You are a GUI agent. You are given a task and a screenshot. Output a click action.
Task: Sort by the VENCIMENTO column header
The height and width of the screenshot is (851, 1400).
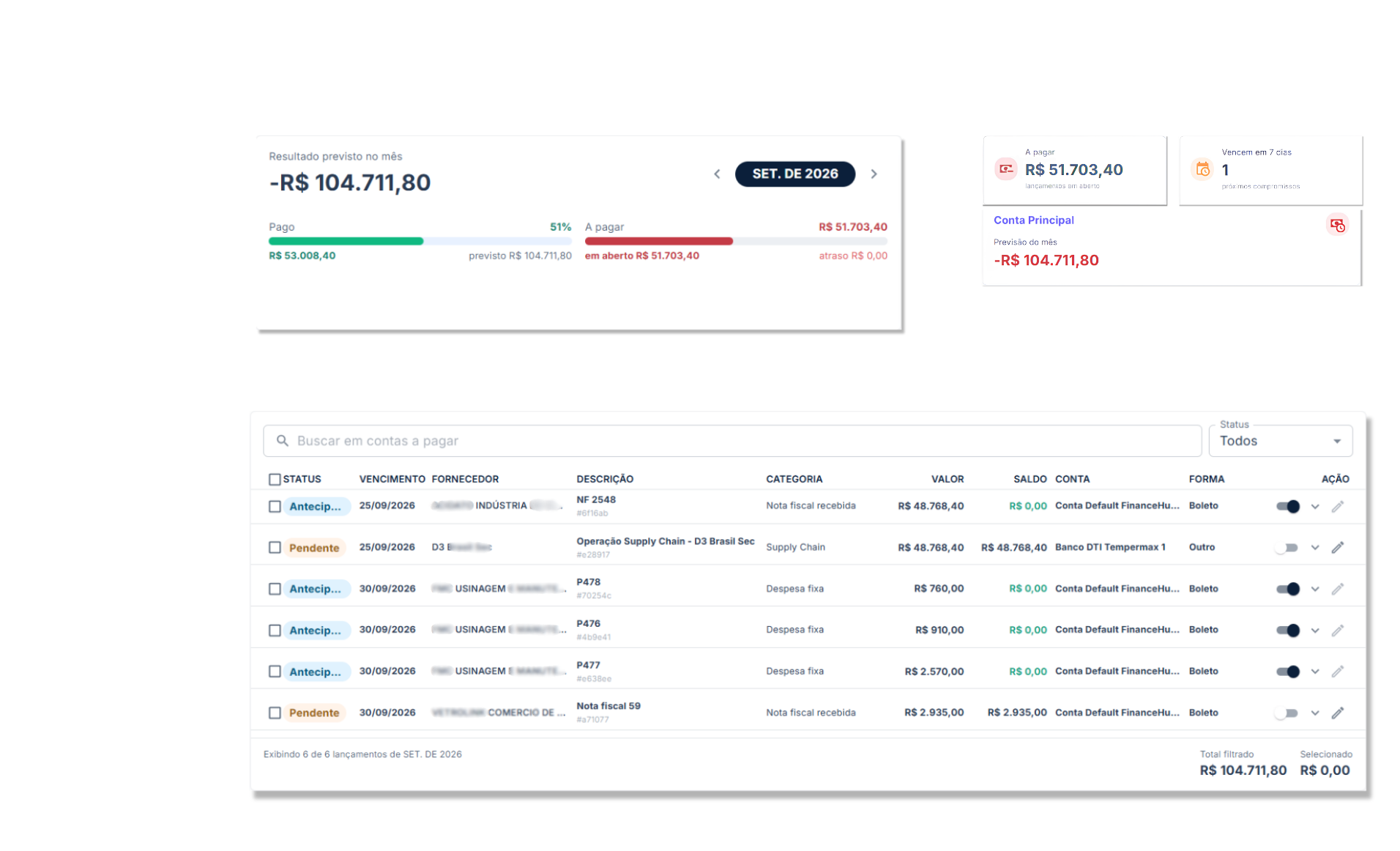pos(392,479)
